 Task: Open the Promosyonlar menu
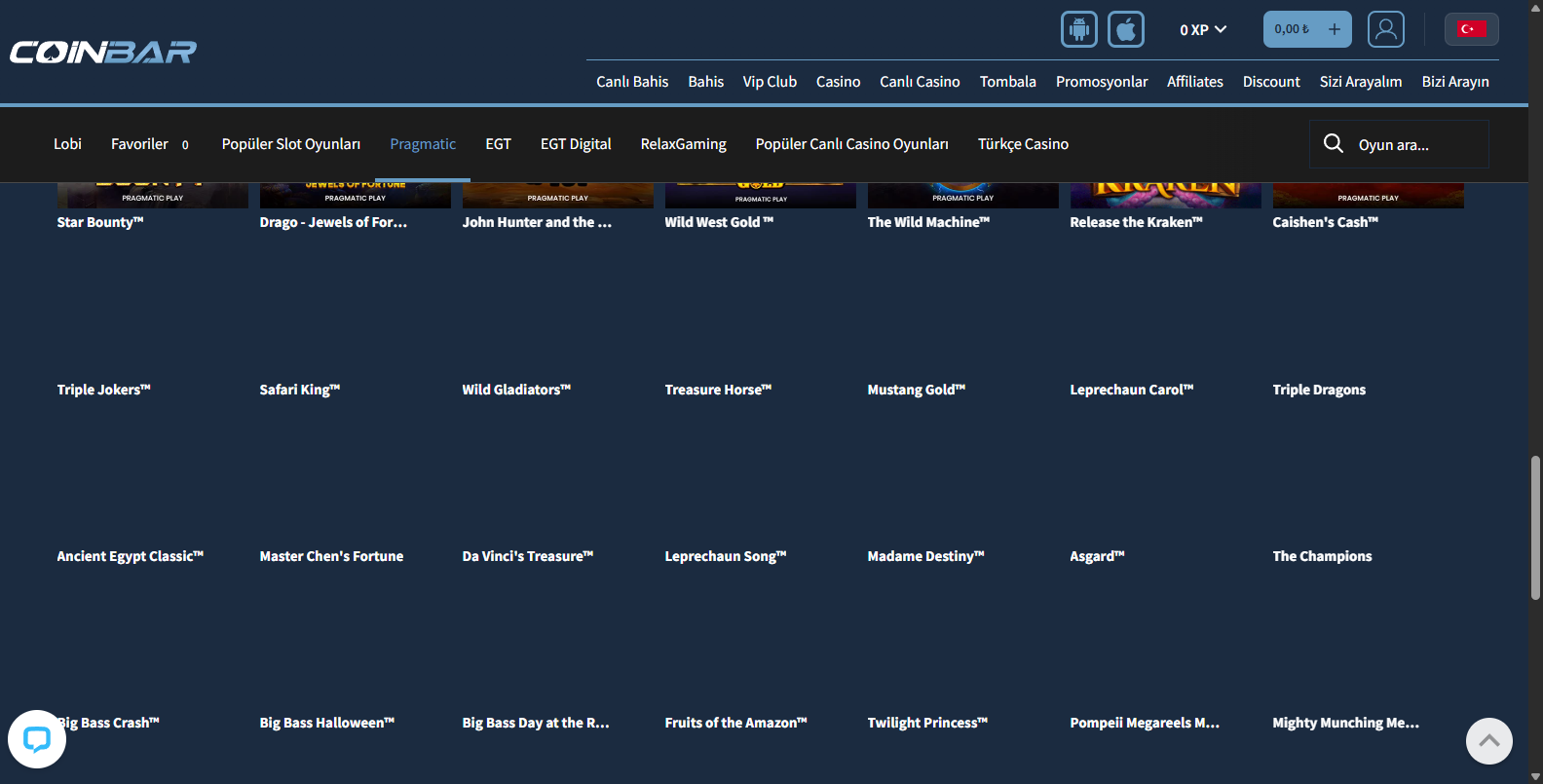(x=1101, y=82)
